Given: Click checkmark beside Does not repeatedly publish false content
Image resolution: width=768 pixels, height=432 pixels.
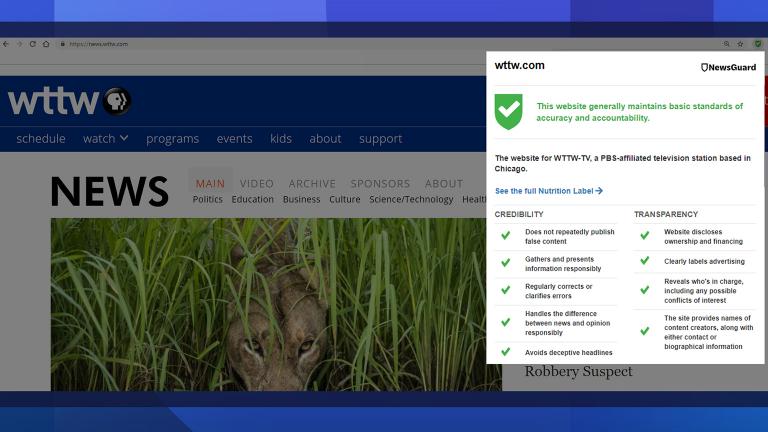Looking at the screenshot, I should [505, 236].
